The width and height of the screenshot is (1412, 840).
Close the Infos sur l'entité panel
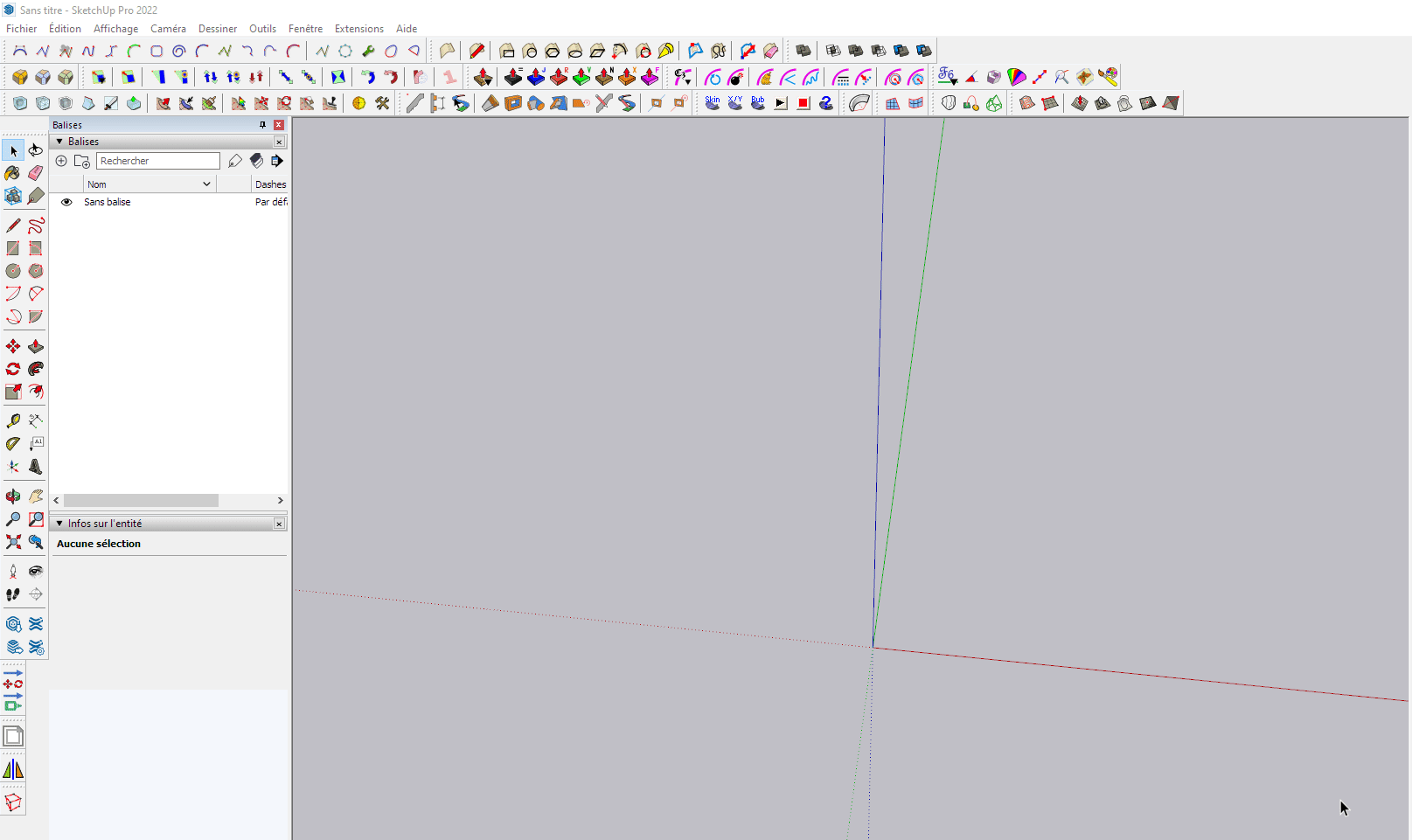279,524
